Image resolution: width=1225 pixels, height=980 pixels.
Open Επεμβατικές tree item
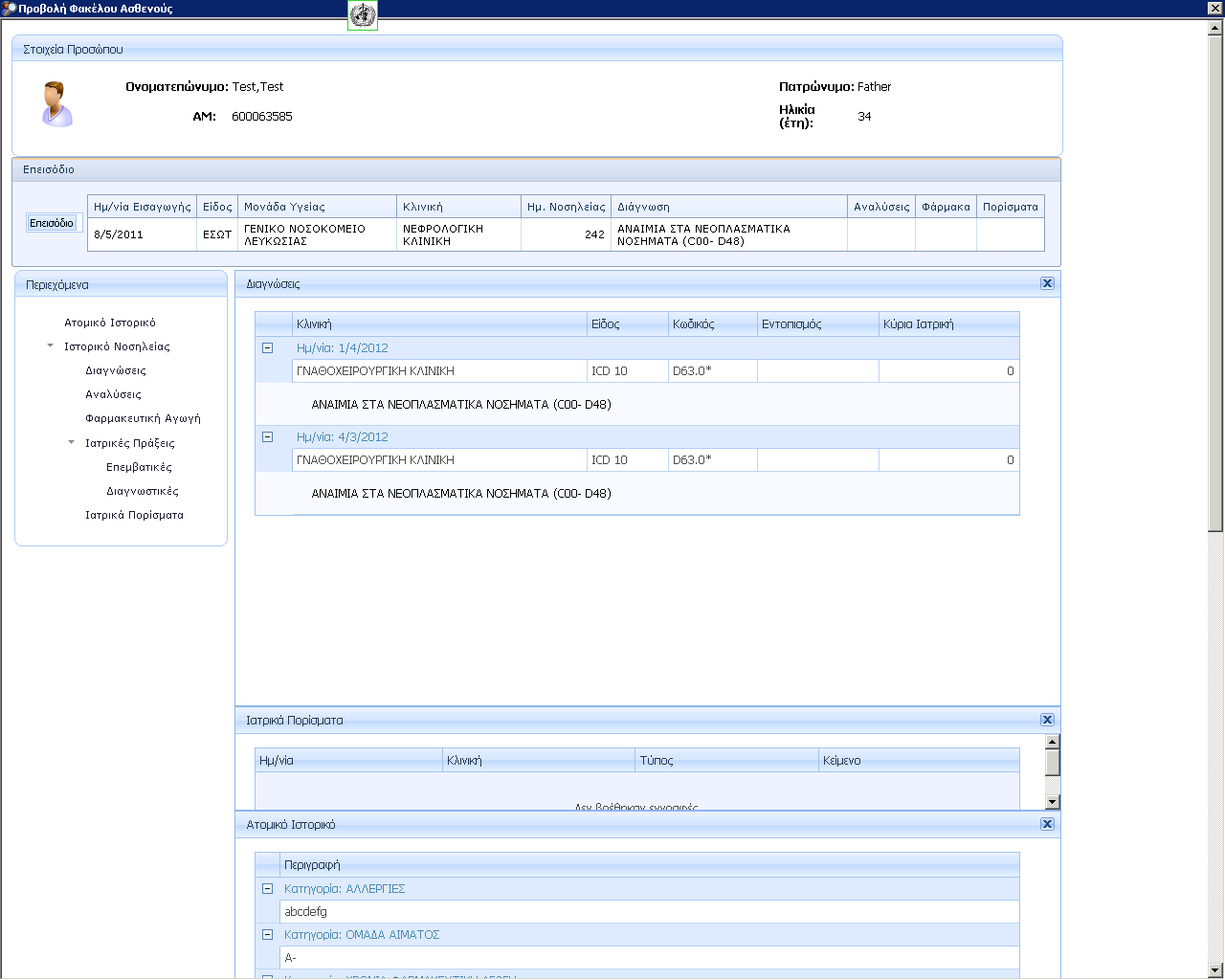[x=139, y=468]
